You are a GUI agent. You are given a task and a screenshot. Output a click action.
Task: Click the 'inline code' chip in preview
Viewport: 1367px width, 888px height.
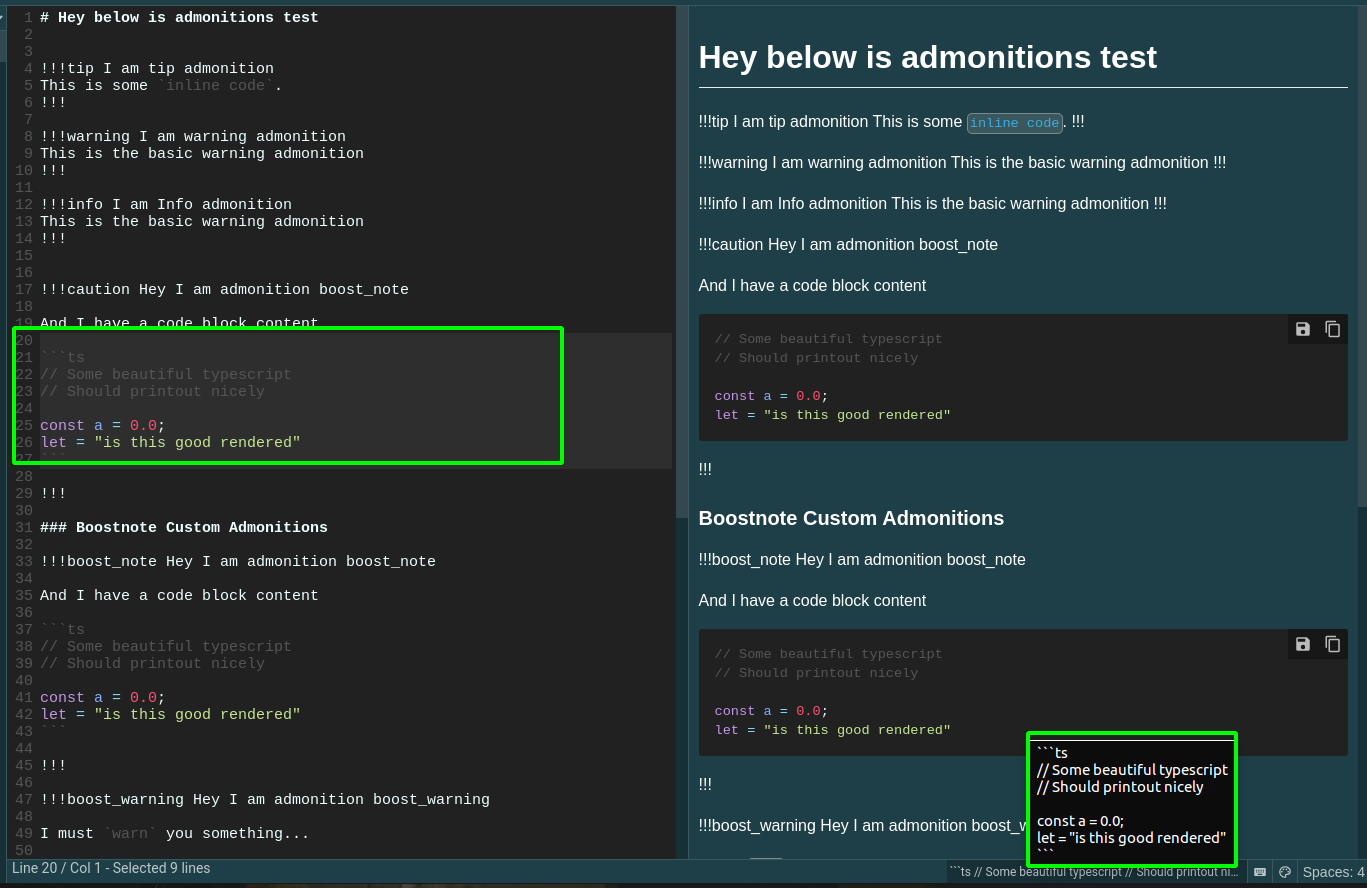point(1014,123)
